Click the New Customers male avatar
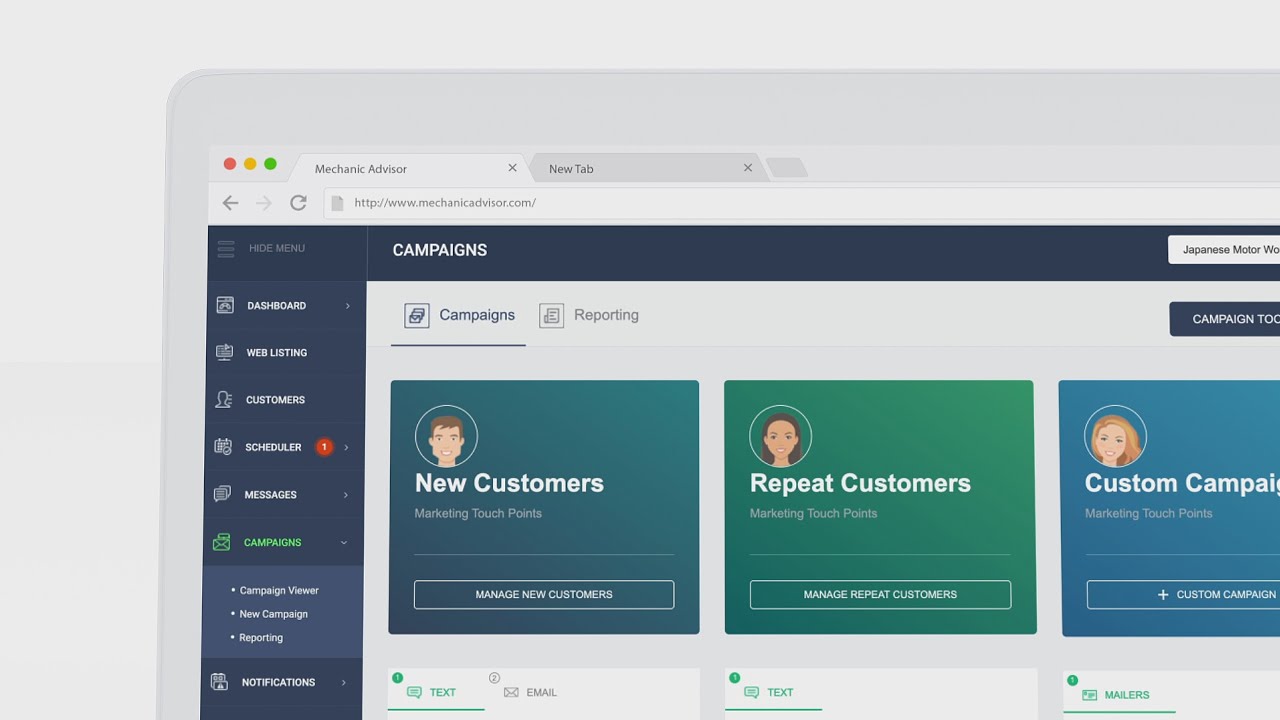This screenshot has width=1280, height=720. [446, 436]
